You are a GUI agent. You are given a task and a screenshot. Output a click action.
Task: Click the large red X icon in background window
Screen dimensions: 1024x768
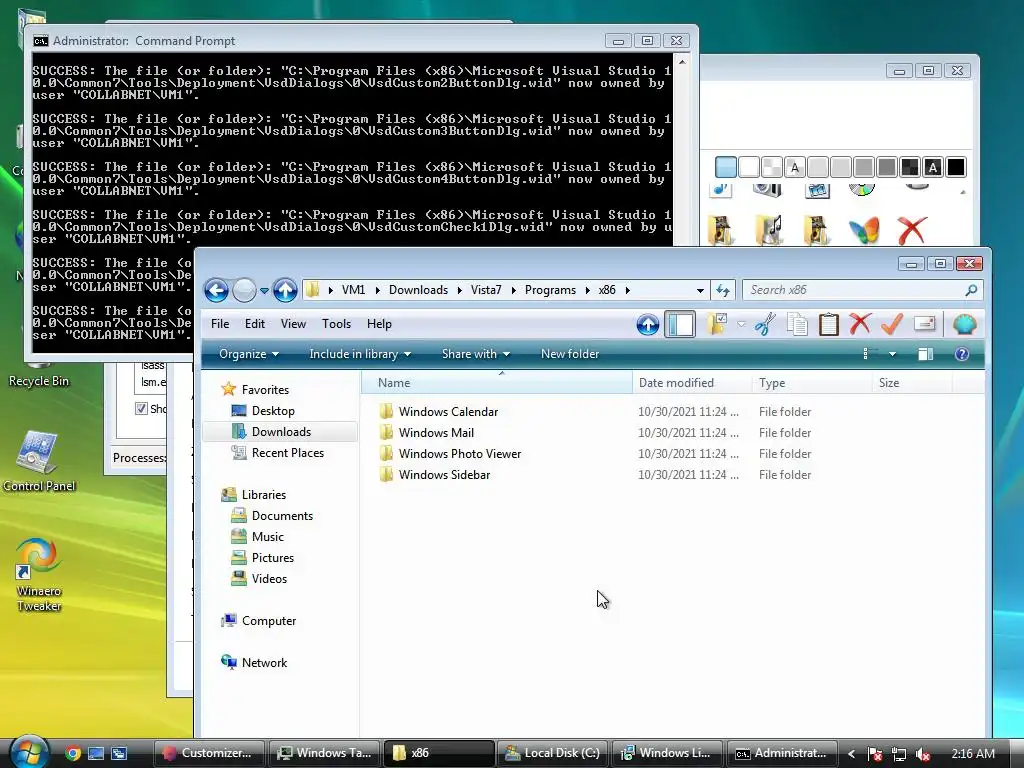click(912, 231)
